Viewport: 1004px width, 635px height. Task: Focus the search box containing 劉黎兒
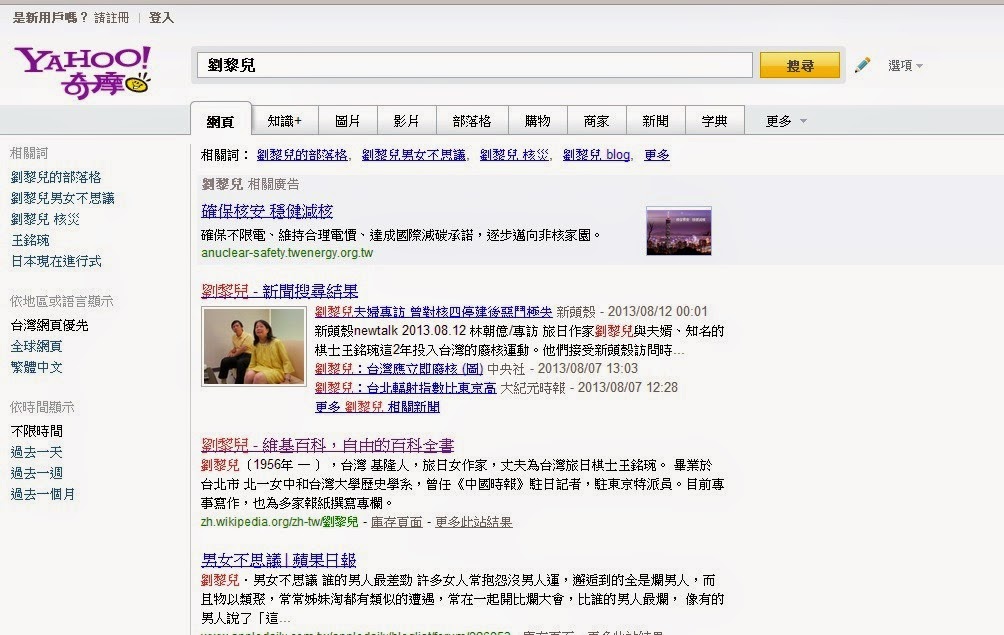[x=474, y=65]
